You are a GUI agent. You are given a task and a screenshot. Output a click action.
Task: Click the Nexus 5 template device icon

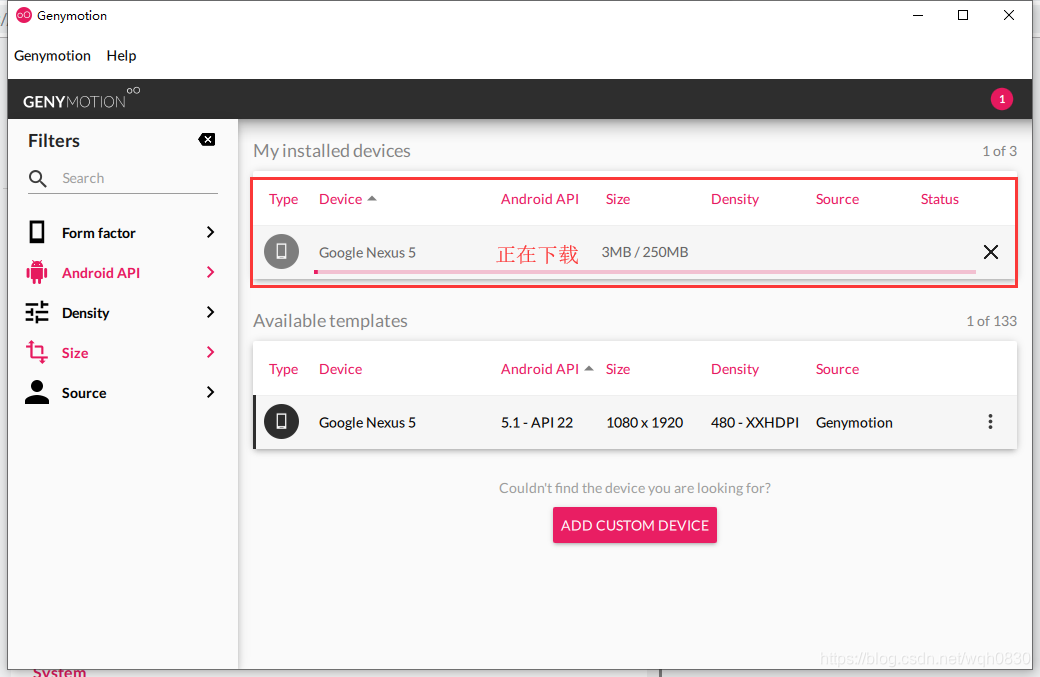tap(281, 422)
